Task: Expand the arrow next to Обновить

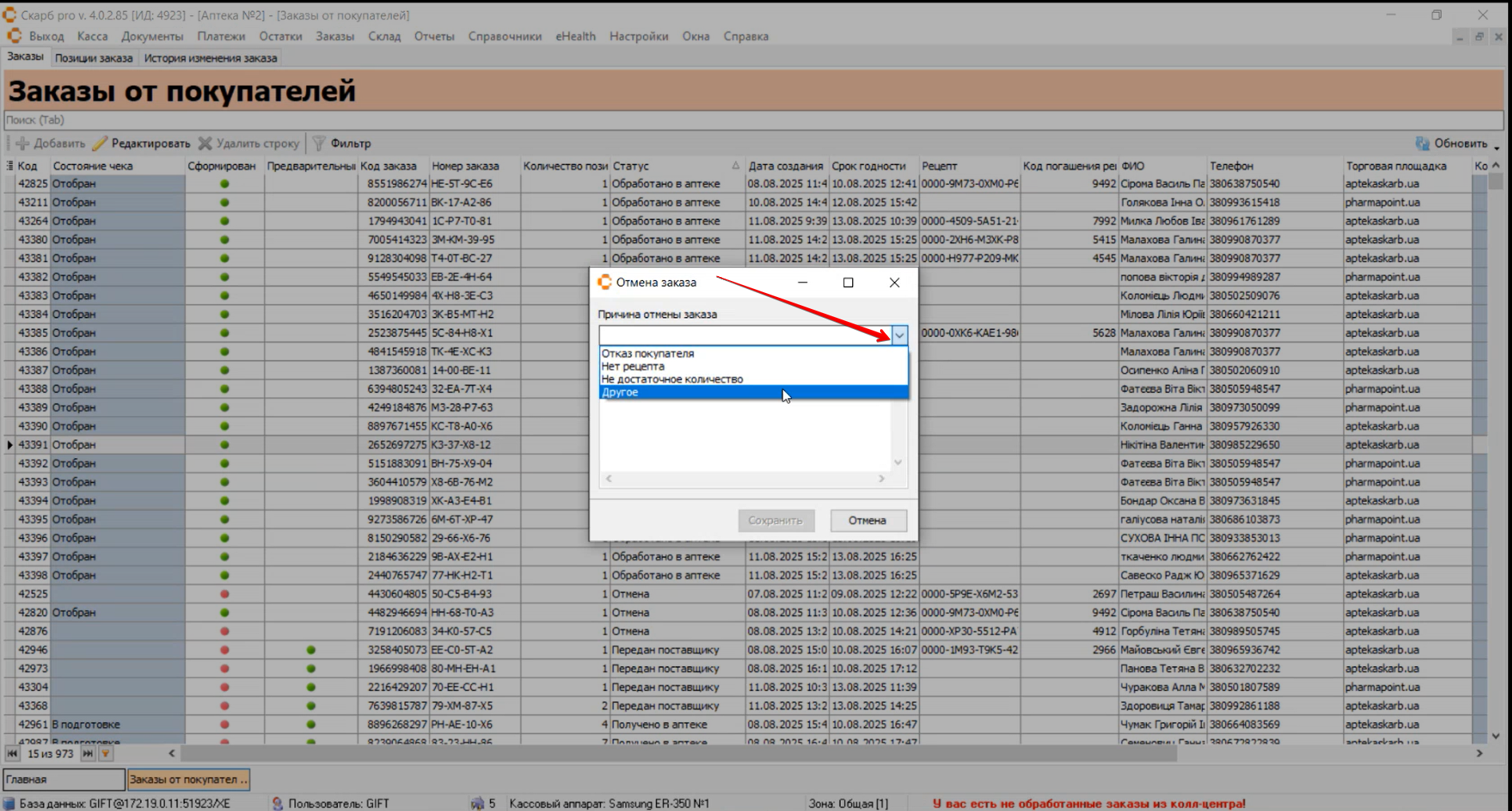Action: (x=1496, y=145)
